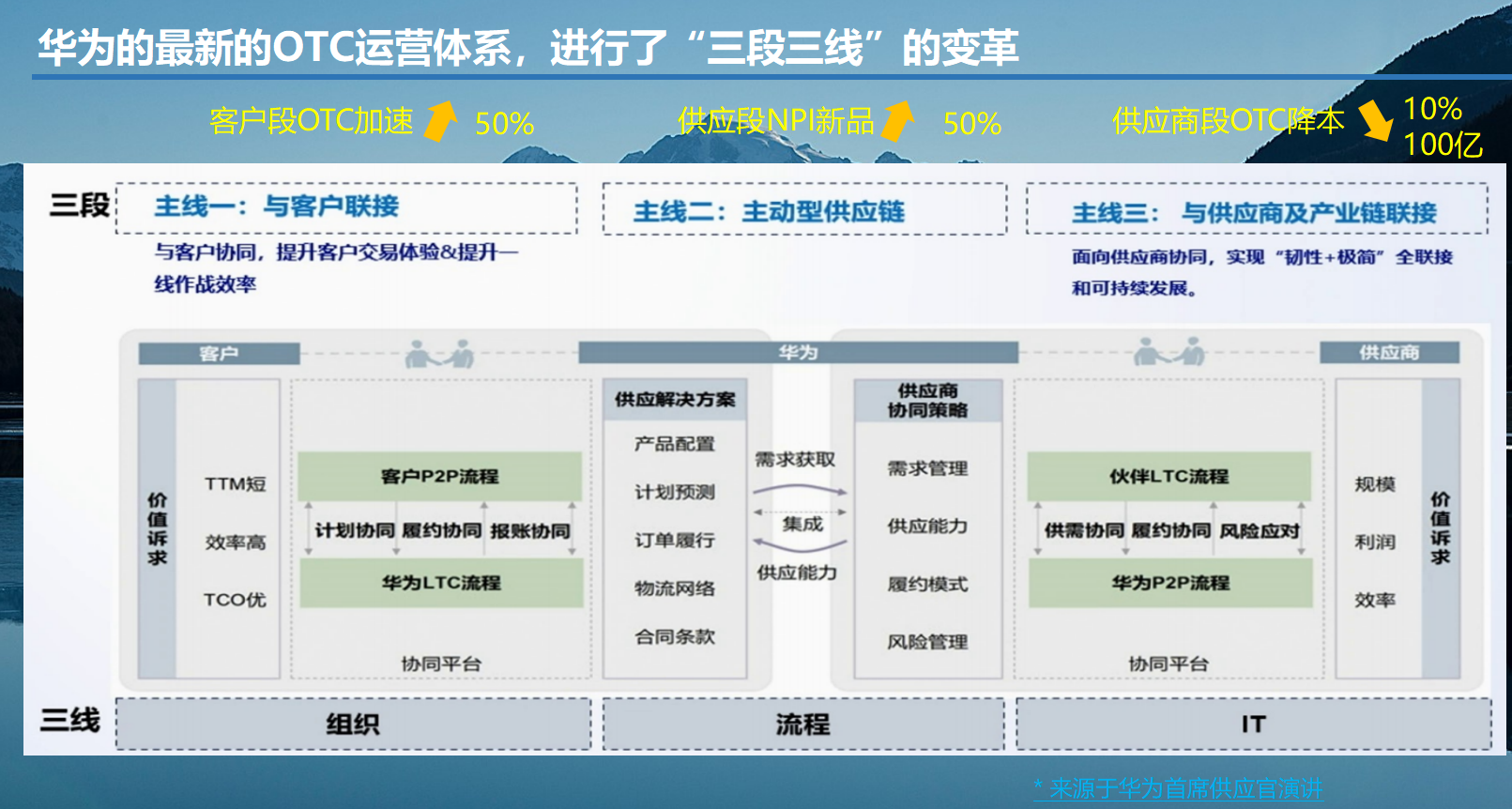1512x809 pixels.
Task: Click the 供应商段OTC降本 label
Action: pos(1228,121)
